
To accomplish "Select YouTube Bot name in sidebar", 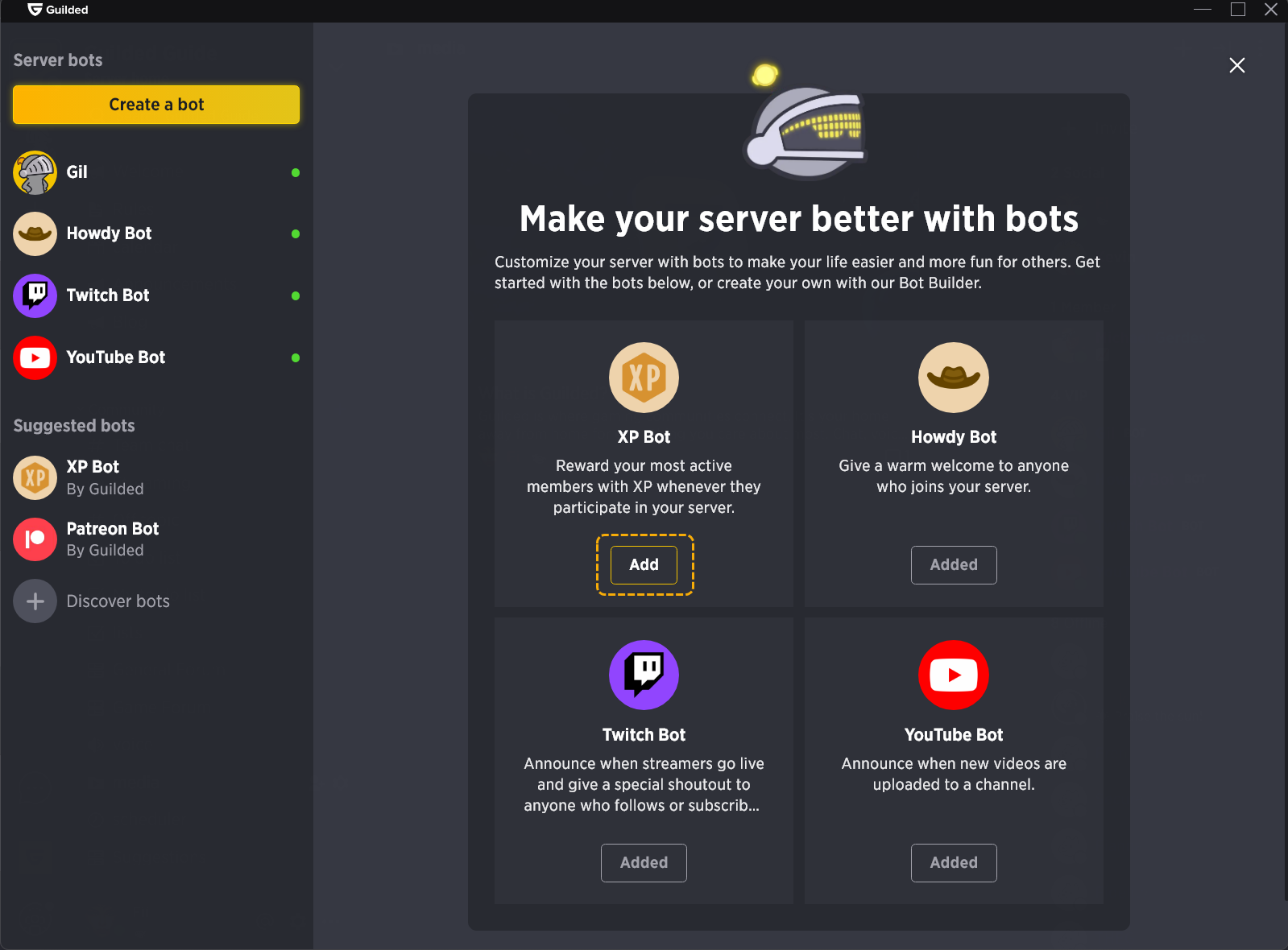I will coord(116,357).
